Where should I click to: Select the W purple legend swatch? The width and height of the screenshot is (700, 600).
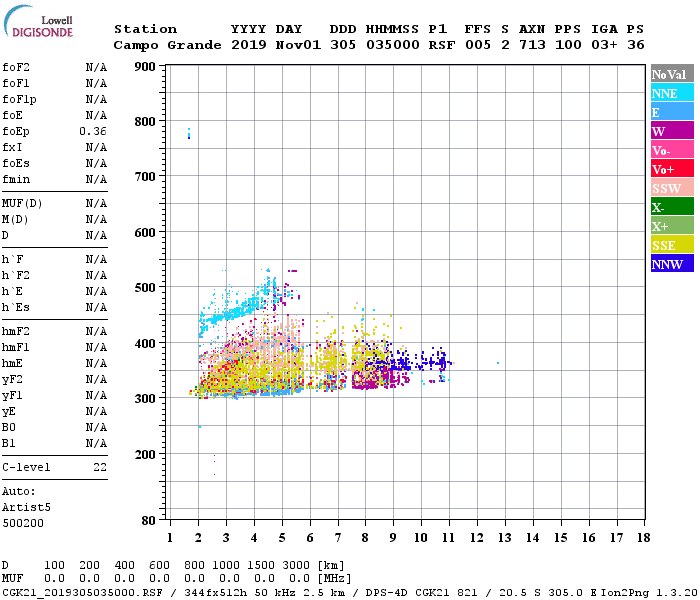672,131
